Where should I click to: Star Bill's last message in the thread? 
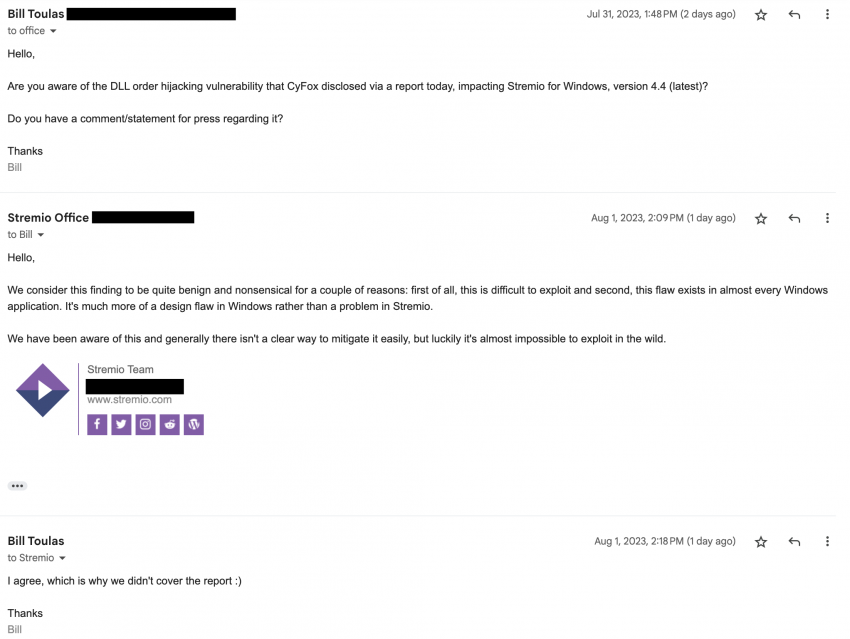pyautogui.click(x=760, y=541)
